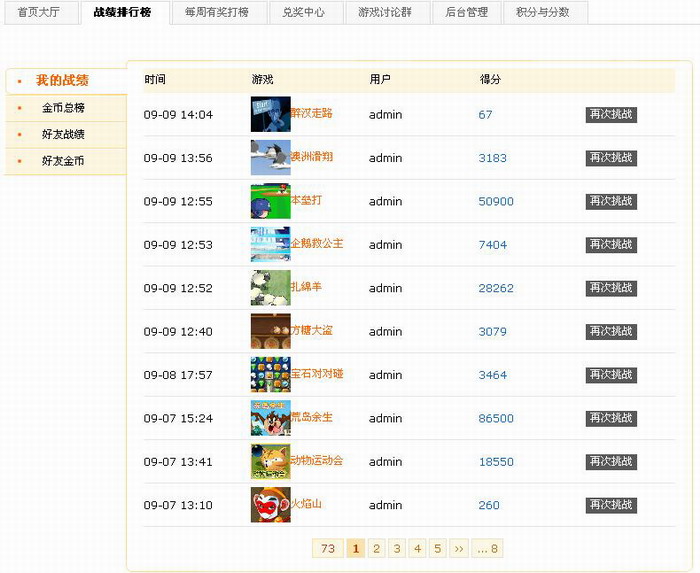The image size is (700, 573).
Task: Click the score 50900
Action: 496,201
